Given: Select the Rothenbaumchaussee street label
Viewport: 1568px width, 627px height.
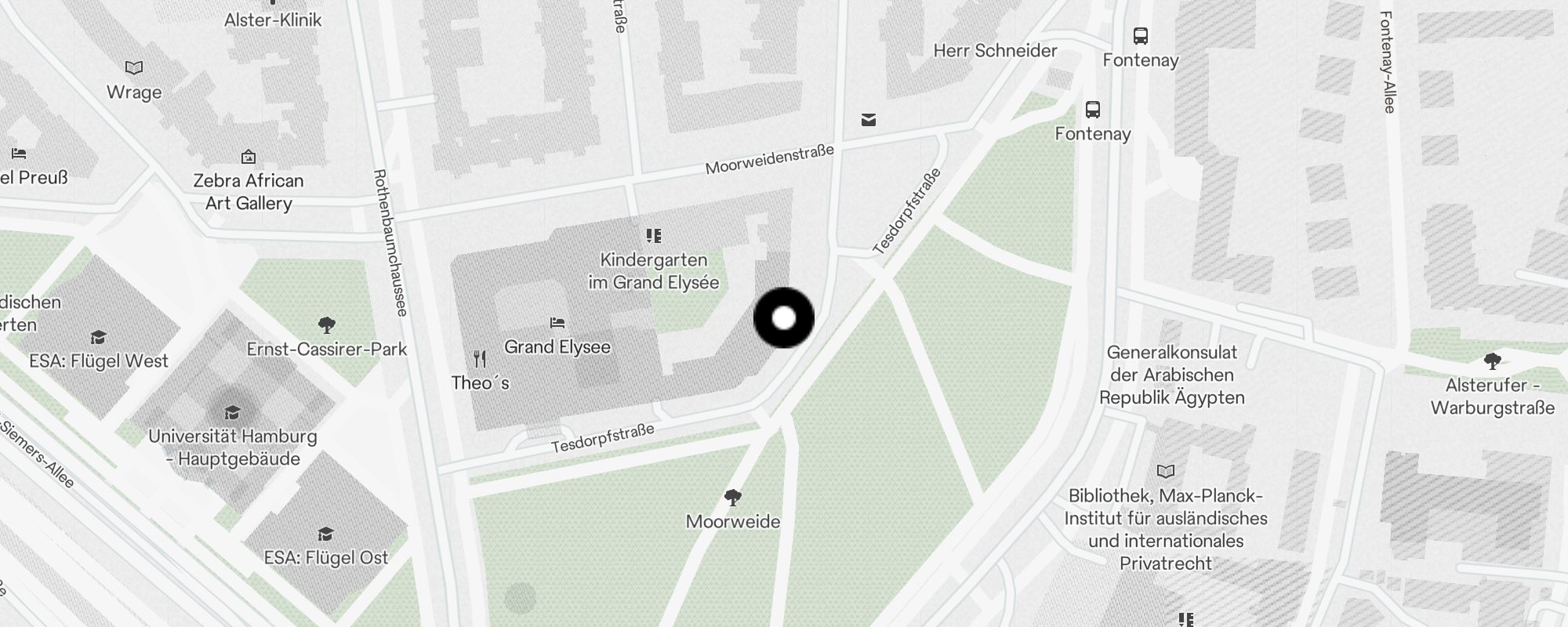Looking at the screenshot, I should 390,243.
